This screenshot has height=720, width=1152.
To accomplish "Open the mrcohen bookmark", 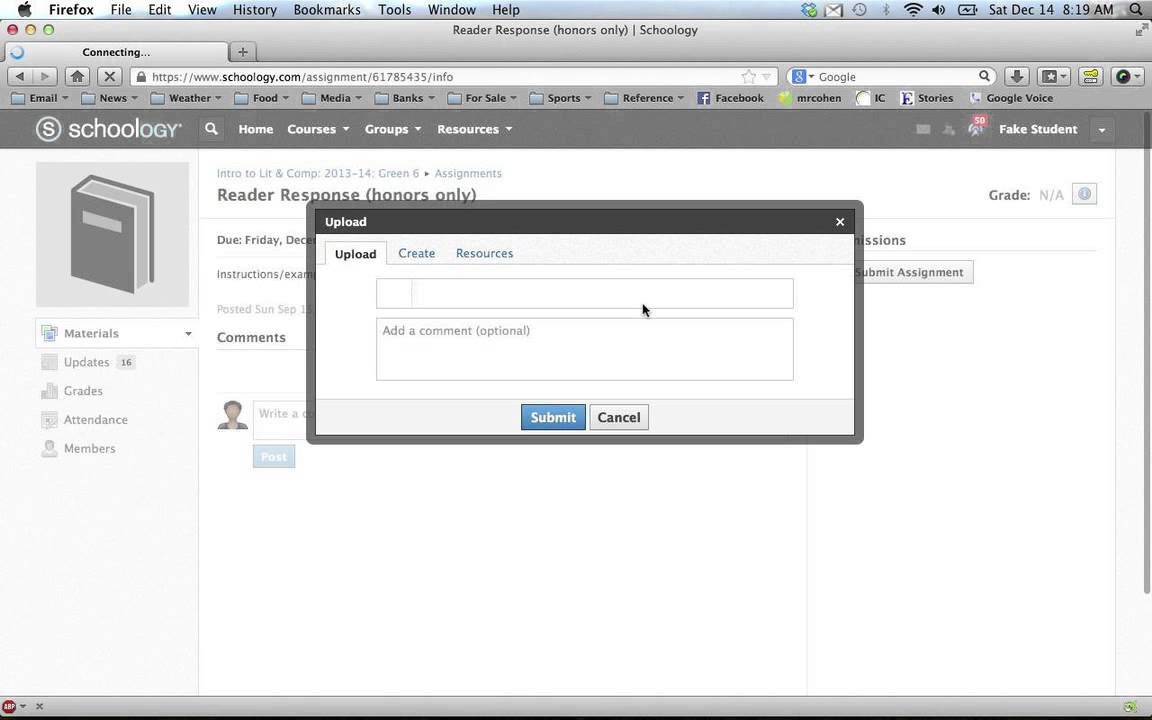I will pyautogui.click(x=810, y=98).
